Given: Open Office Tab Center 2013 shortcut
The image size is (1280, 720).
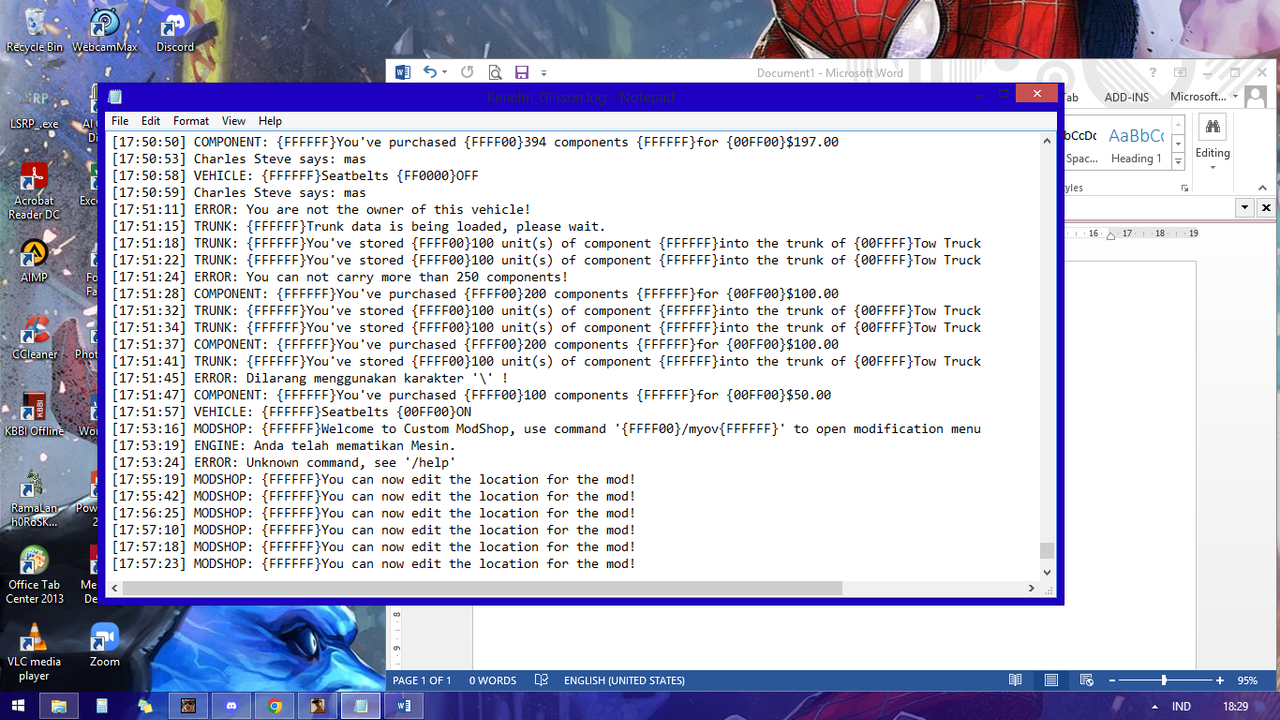Looking at the screenshot, I should pyautogui.click(x=34, y=575).
